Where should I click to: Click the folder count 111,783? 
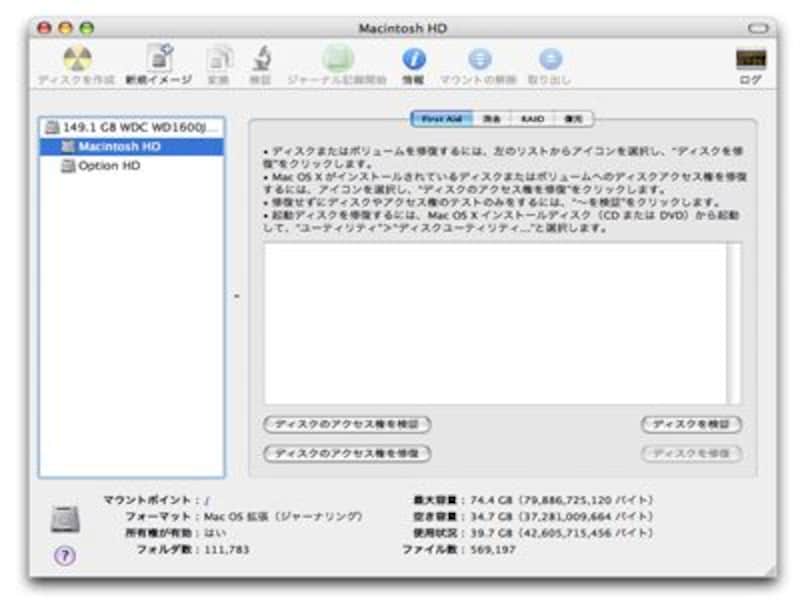227,549
